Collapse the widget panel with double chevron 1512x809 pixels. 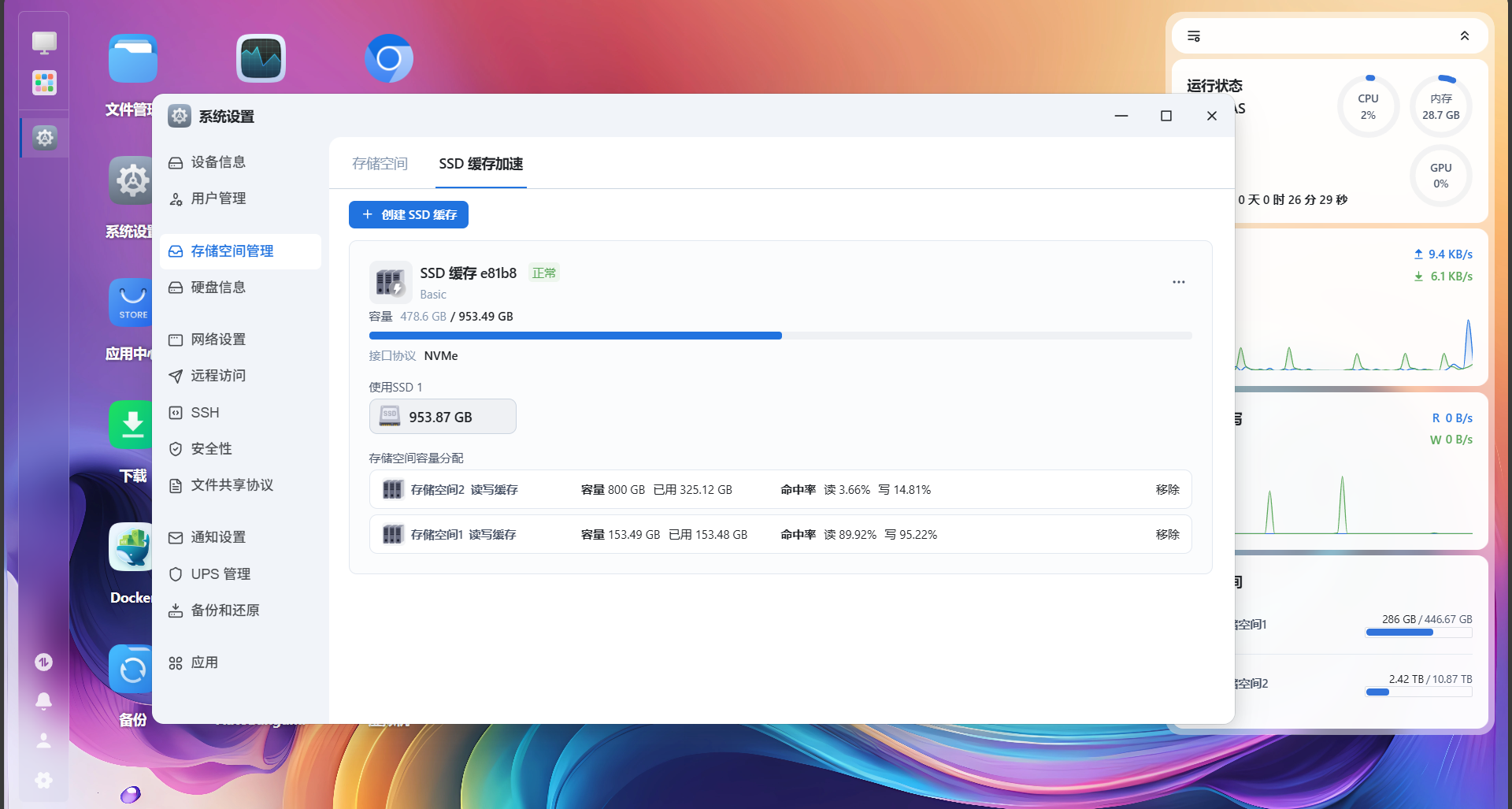pos(1465,36)
